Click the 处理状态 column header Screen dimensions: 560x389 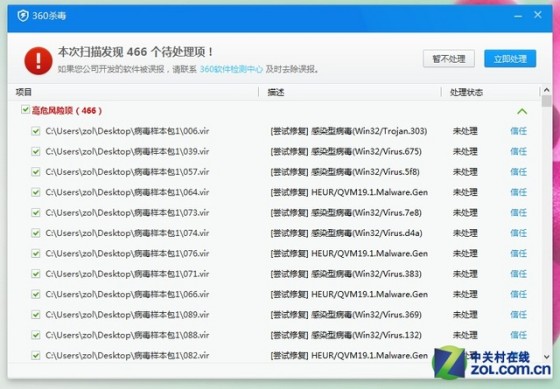(x=466, y=93)
